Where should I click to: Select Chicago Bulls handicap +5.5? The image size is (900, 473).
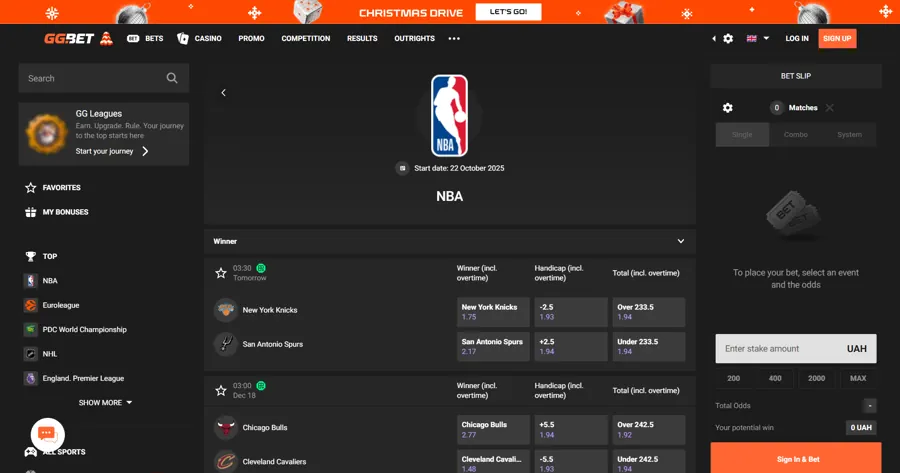[x=571, y=430]
